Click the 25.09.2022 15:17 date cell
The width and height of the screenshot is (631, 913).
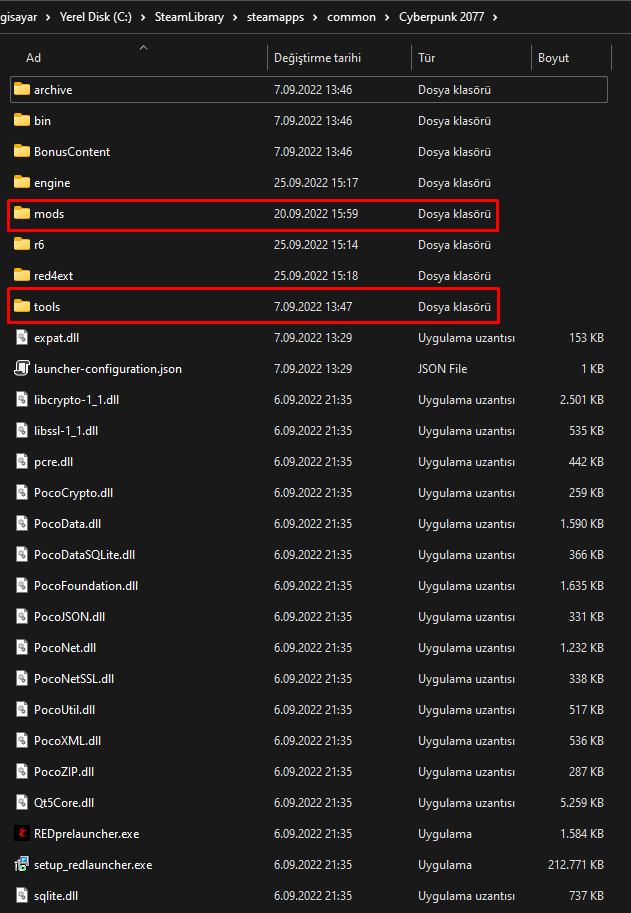[316, 182]
